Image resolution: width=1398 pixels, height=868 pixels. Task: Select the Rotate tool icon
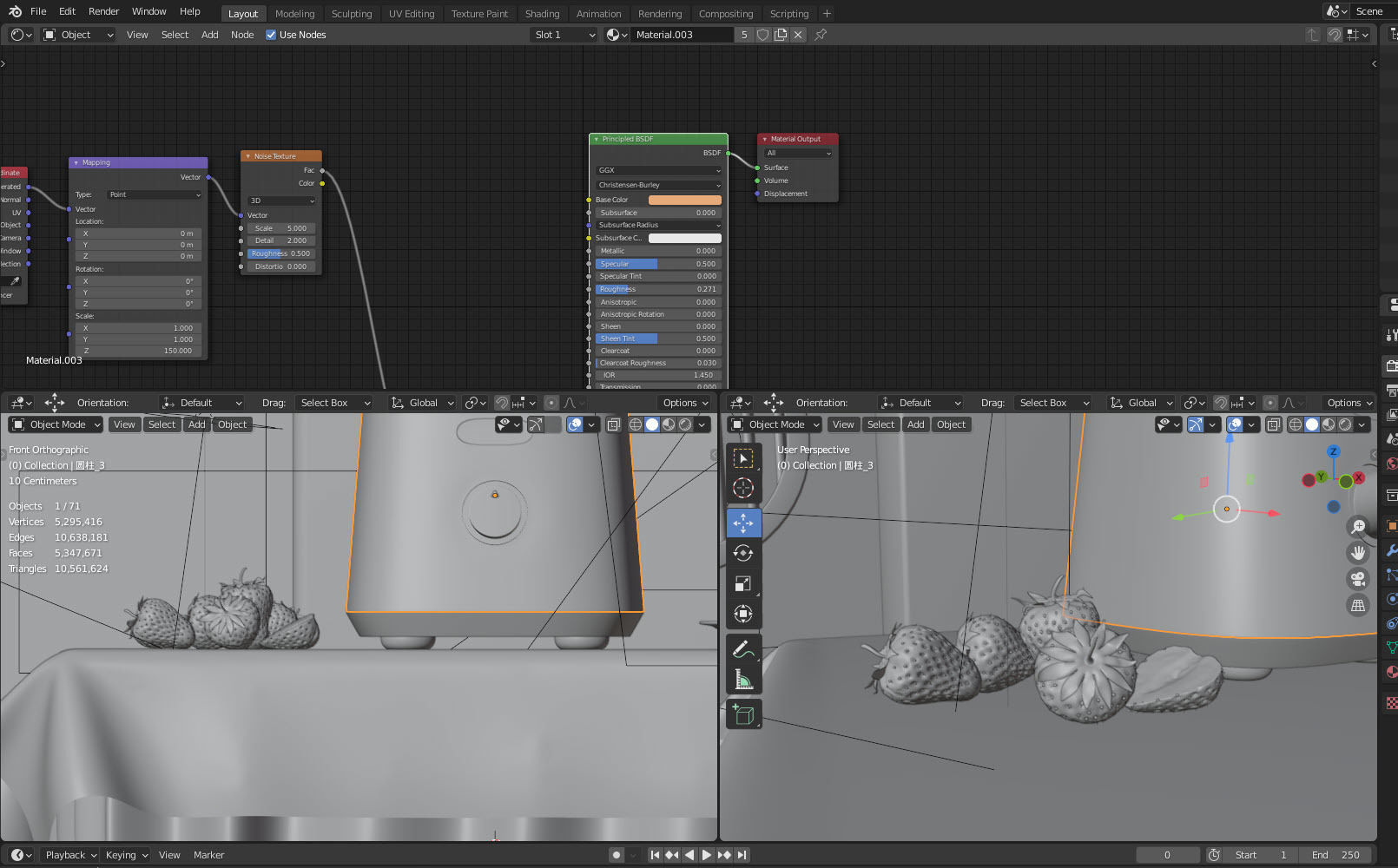(743, 553)
